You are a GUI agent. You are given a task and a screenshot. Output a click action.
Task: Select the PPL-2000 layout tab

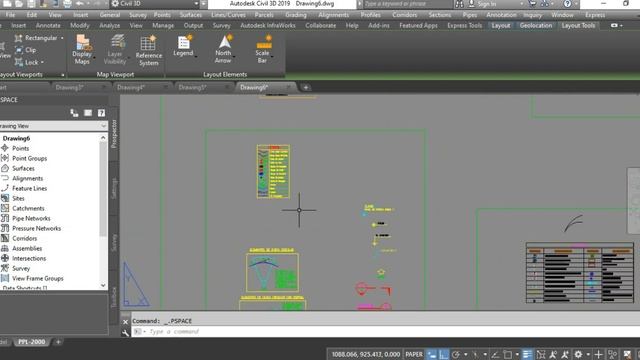click(x=31, y=342)
